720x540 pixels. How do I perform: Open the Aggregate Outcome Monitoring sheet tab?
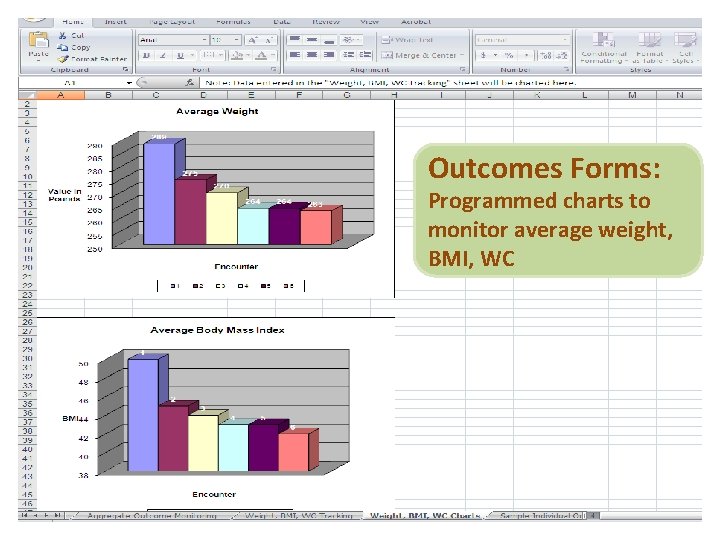tap(152, 516)
